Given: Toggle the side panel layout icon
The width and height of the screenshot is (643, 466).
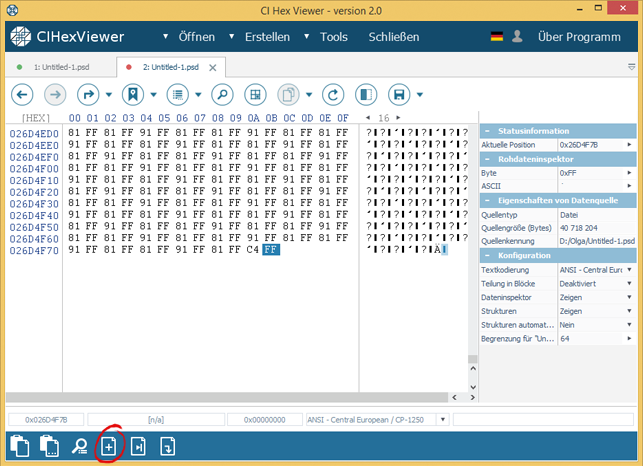Looking at the screenshot, I should (x=366, y=95).
